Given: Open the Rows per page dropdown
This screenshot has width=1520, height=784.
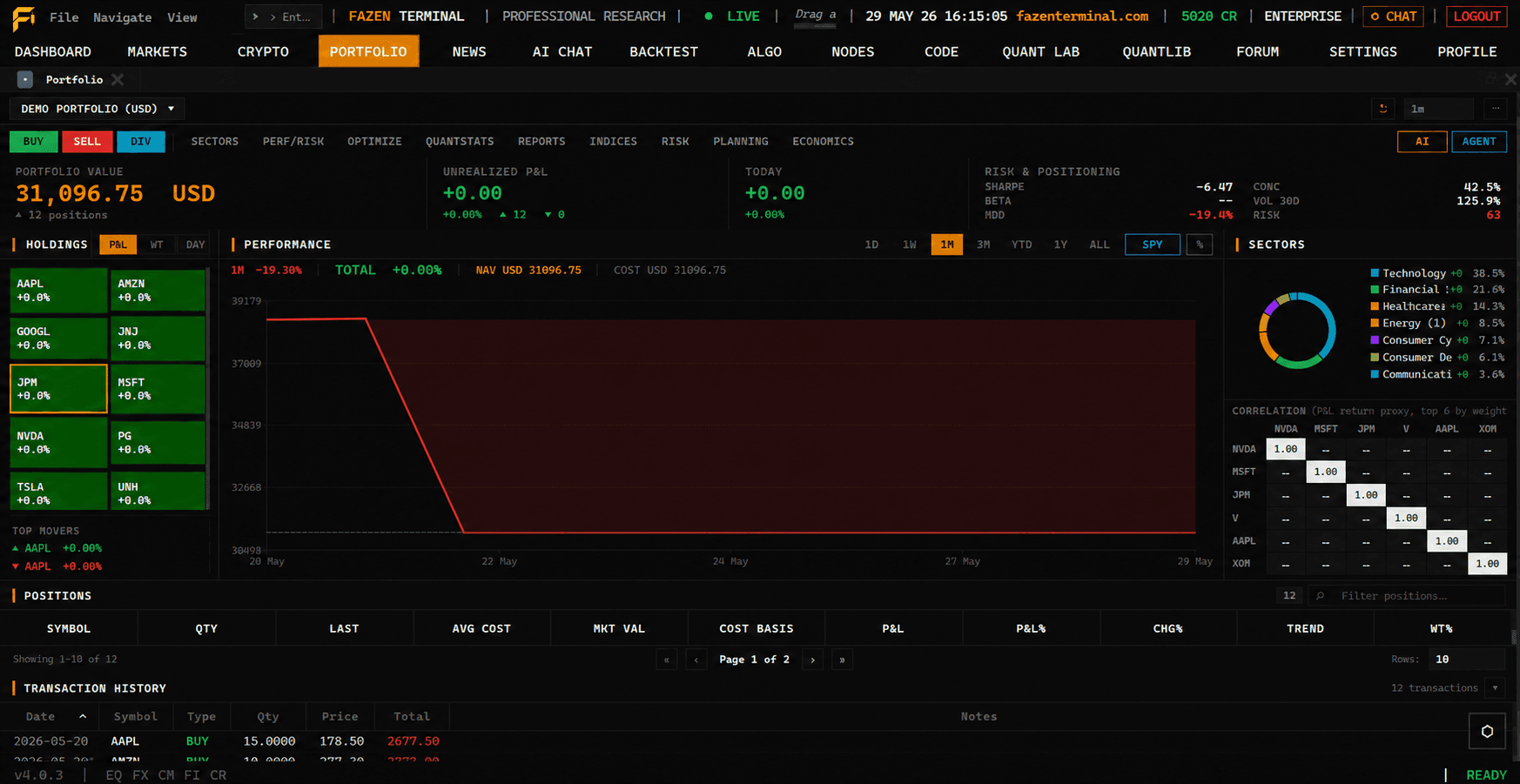Looking at the screenshot, I should [x=1467, y=660].
